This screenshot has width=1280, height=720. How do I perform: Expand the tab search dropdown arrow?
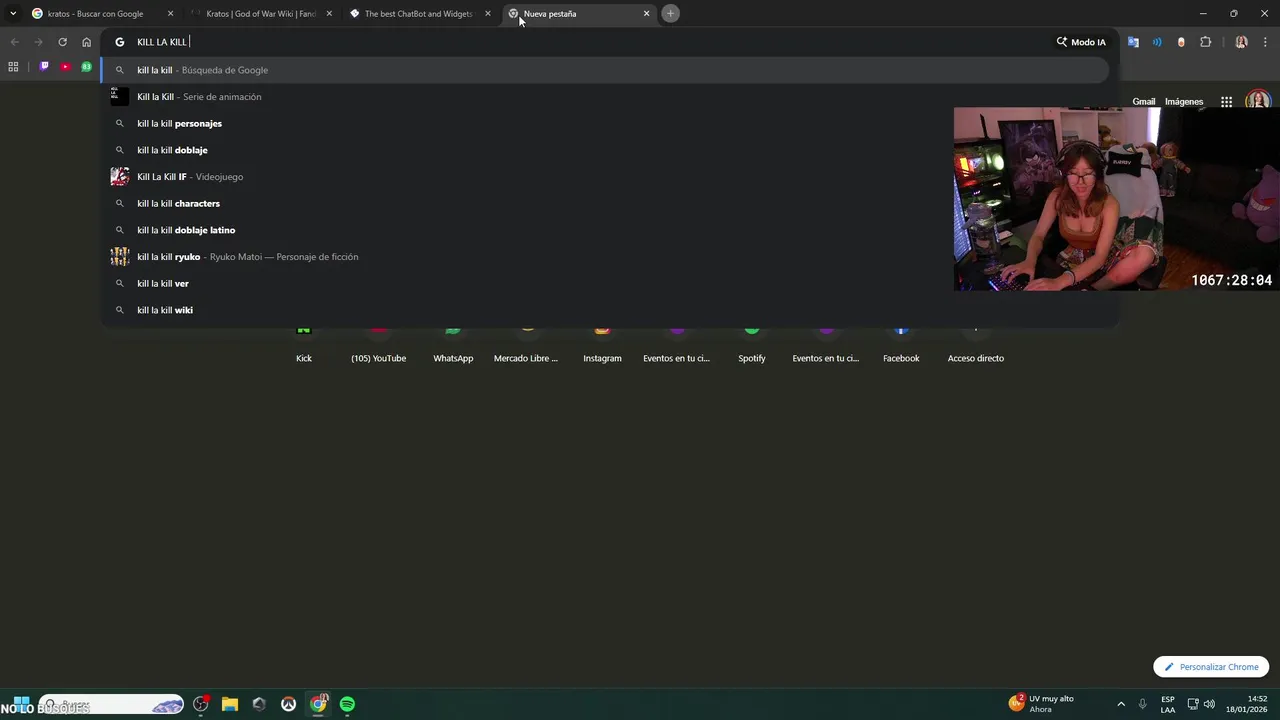click(x=13, y=14)
